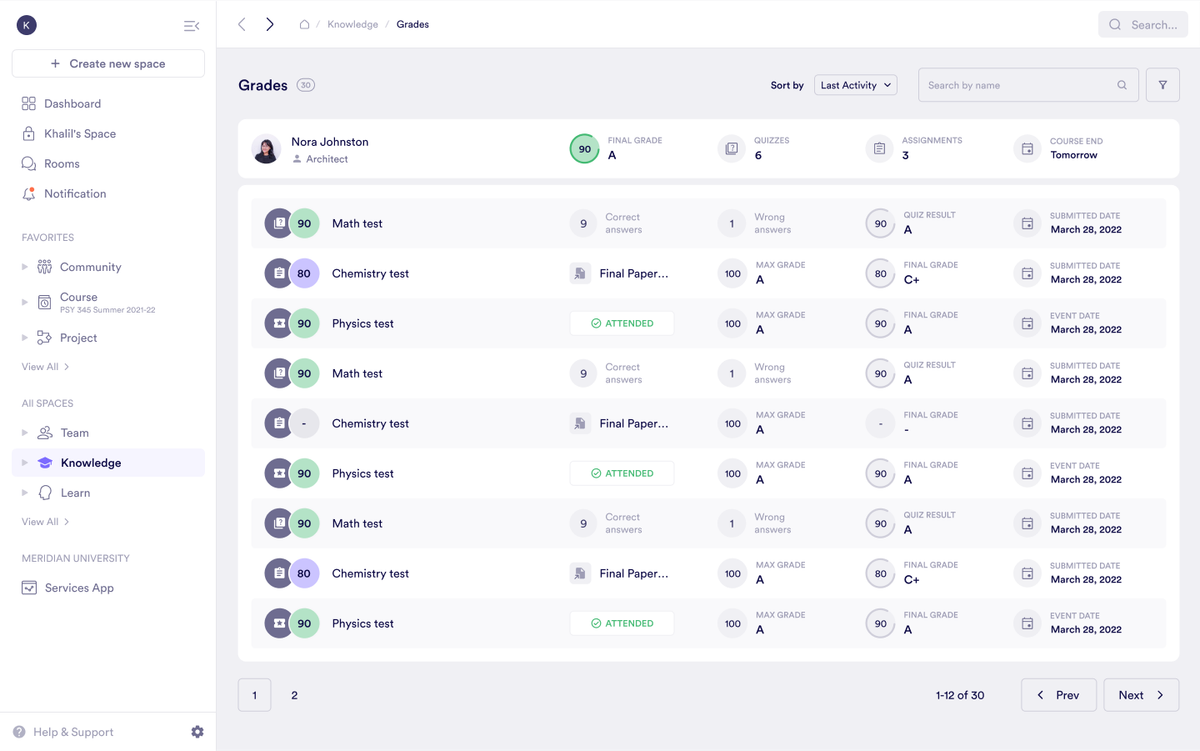Click the magnifier in Search by name
Image resolution: width=1200 pixels, height=751 pixels.
click(1122, 85)
